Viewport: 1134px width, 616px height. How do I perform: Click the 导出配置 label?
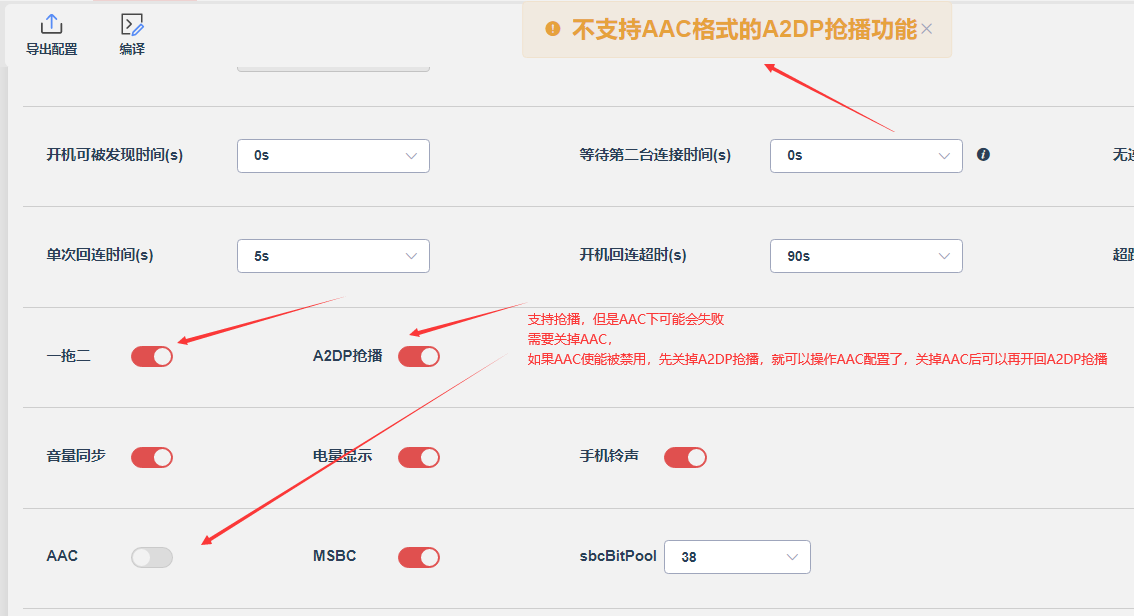click(51, 49)
